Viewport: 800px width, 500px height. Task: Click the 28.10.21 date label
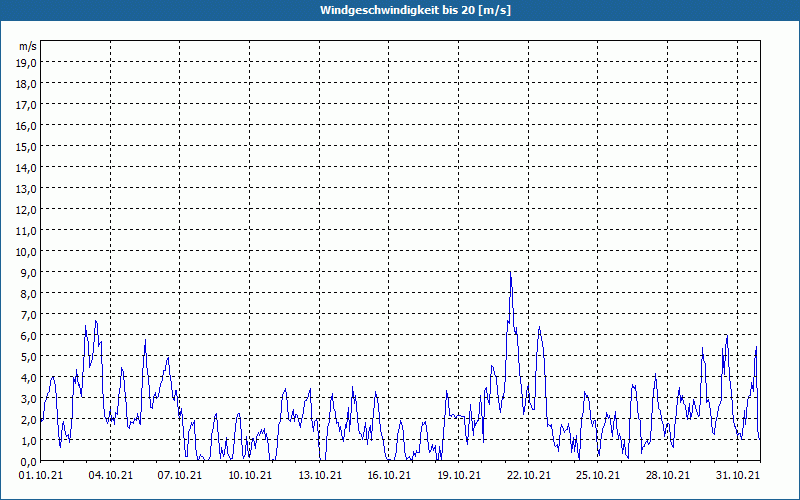(668, 475)
